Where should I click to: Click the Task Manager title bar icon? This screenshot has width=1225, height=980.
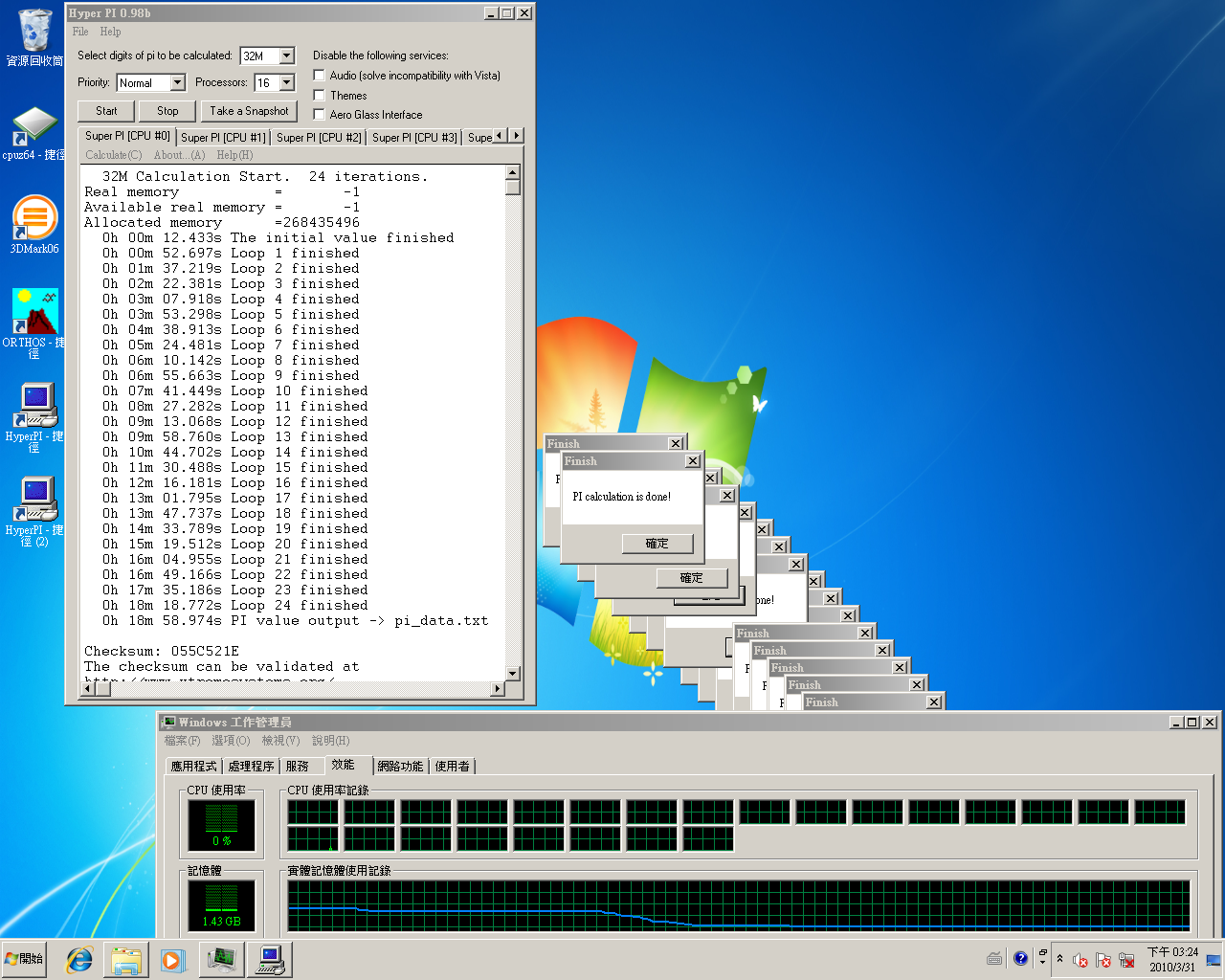coord(169,722)
